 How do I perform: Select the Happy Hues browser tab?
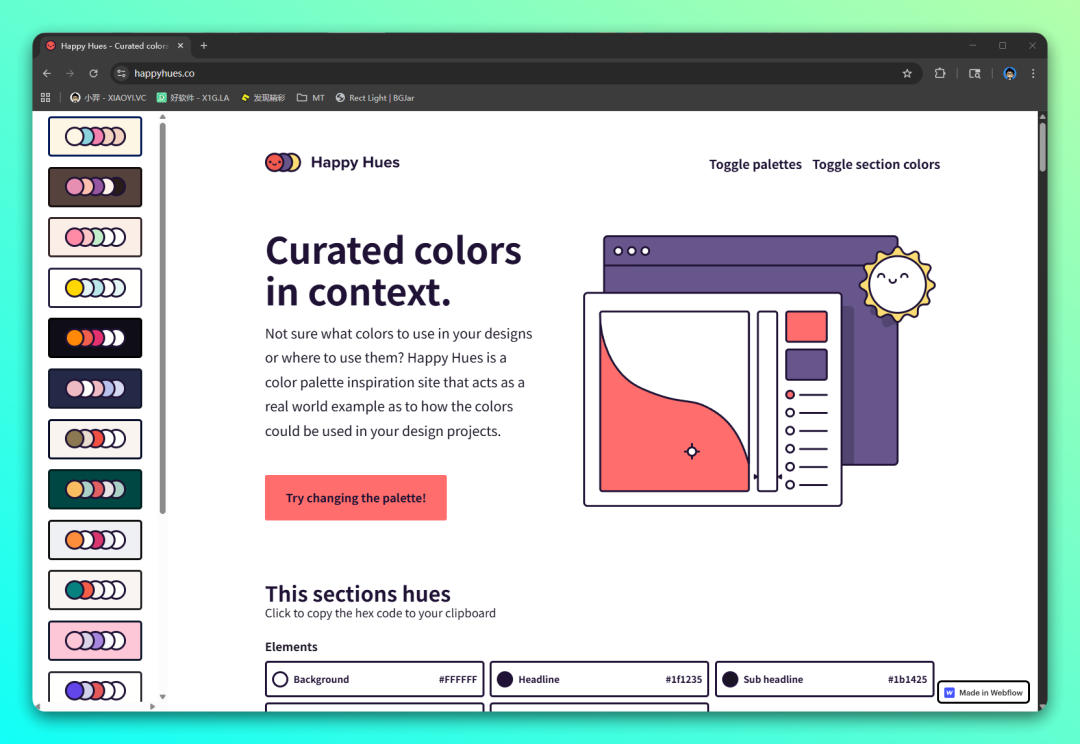(x=116, y=45)
